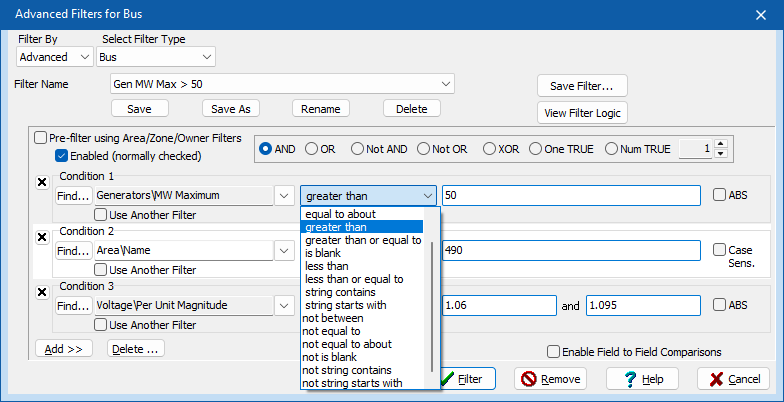This screenshot has height=402, width=784.
Task: Remove Condition 2 with its X icon
Action: tap(42, 237)
